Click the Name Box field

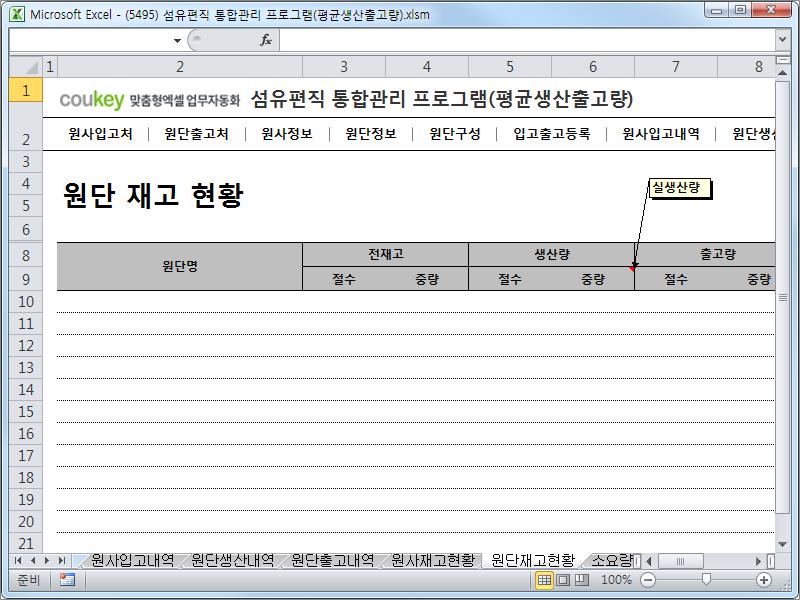[x=91, y=40]
